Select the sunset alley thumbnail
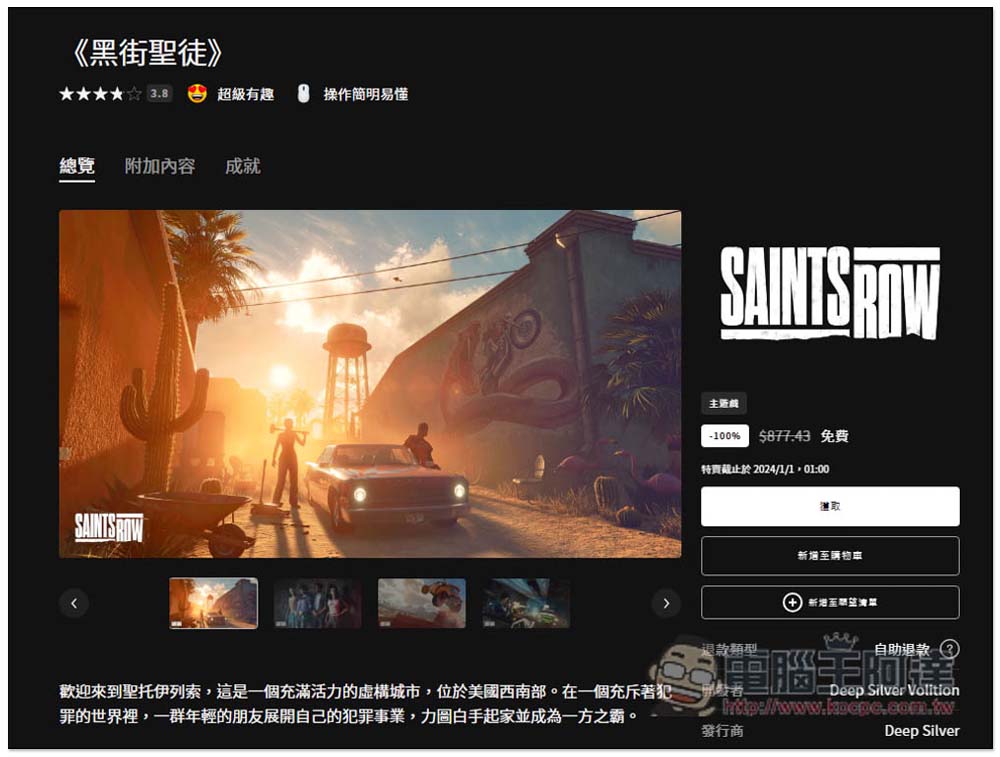The height and width of the screenshot is (757, 1000). coord(214,603)
